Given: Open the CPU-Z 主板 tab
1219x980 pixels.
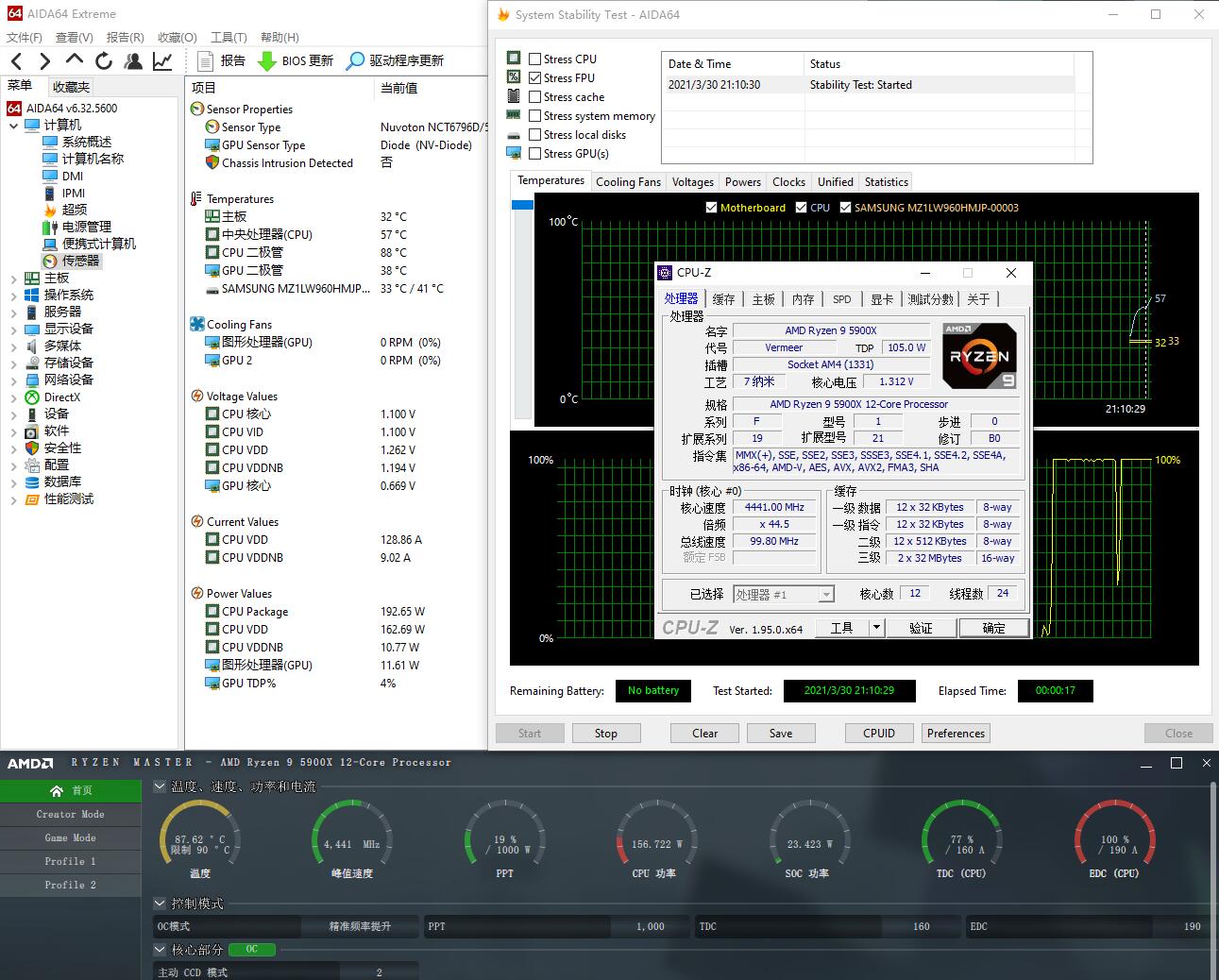Looking at the screenshot, I should [x=763, y=299].
